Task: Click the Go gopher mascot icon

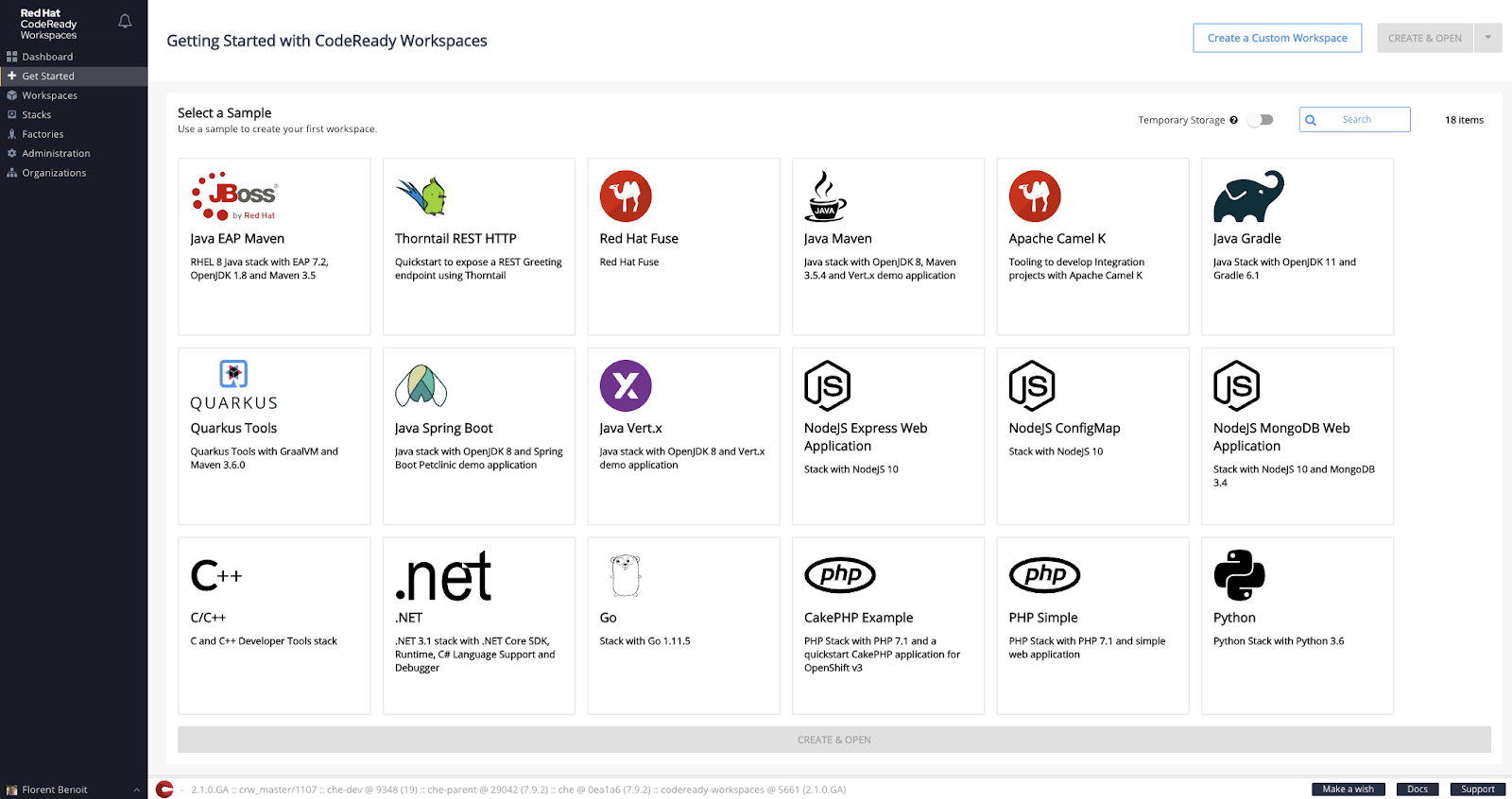Action: coord(626,575)
